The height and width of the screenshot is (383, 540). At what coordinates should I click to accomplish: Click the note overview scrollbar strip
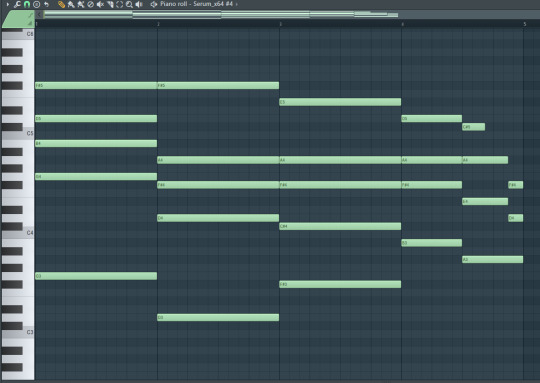220,14
